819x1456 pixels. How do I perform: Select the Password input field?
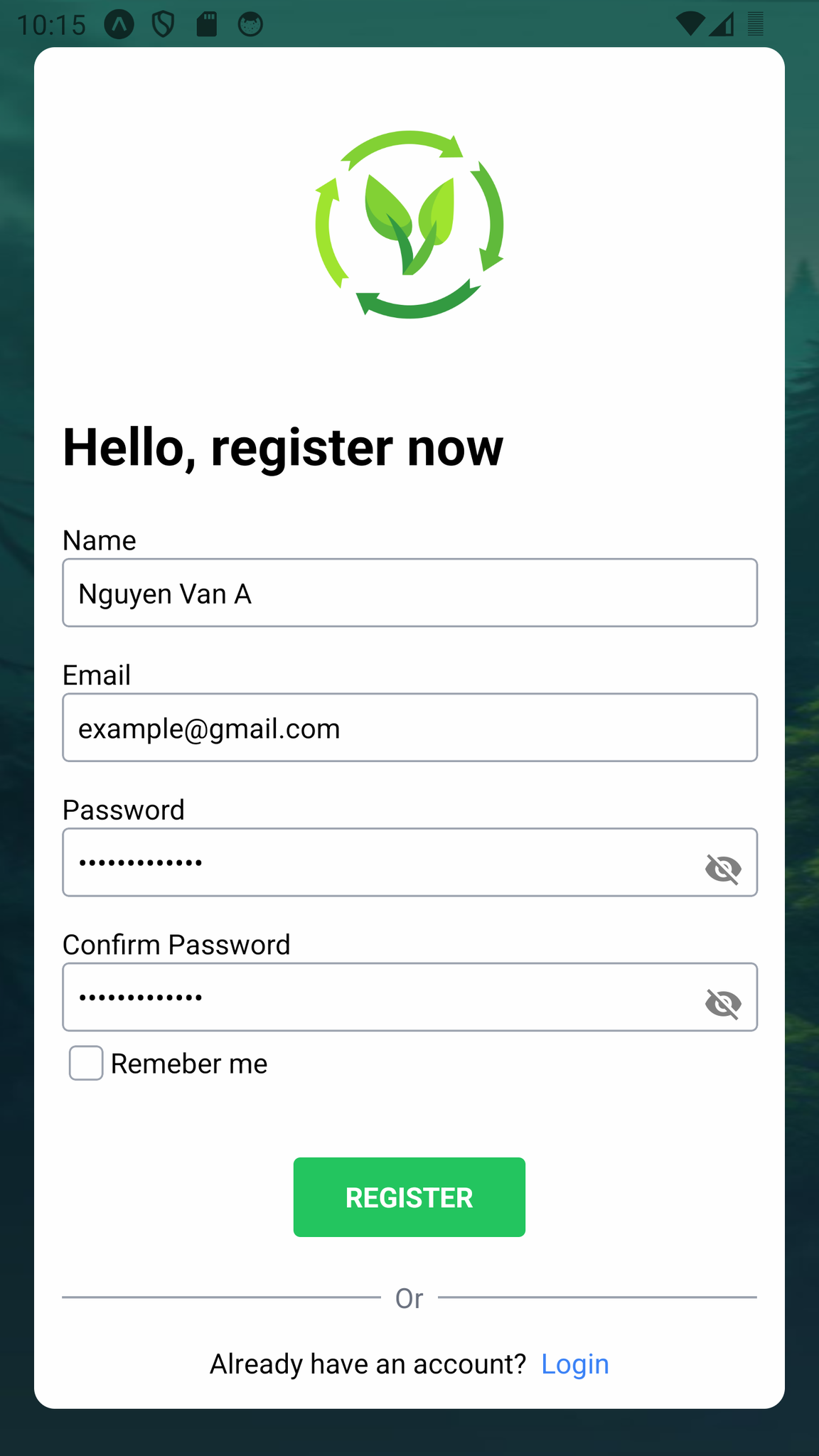[377, 862]
